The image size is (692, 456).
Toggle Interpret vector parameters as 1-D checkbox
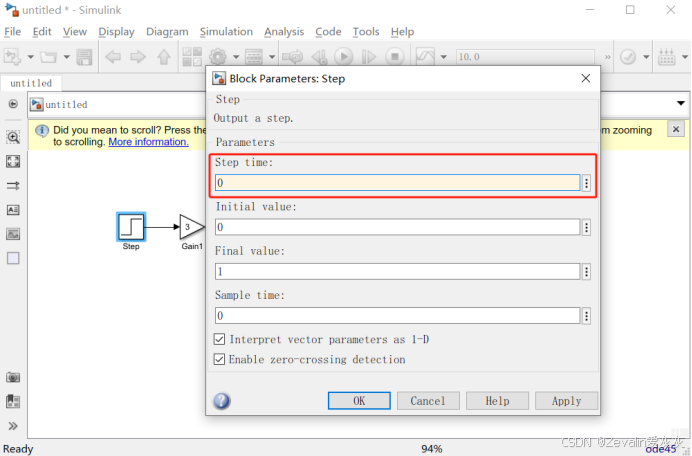(219, 339)
